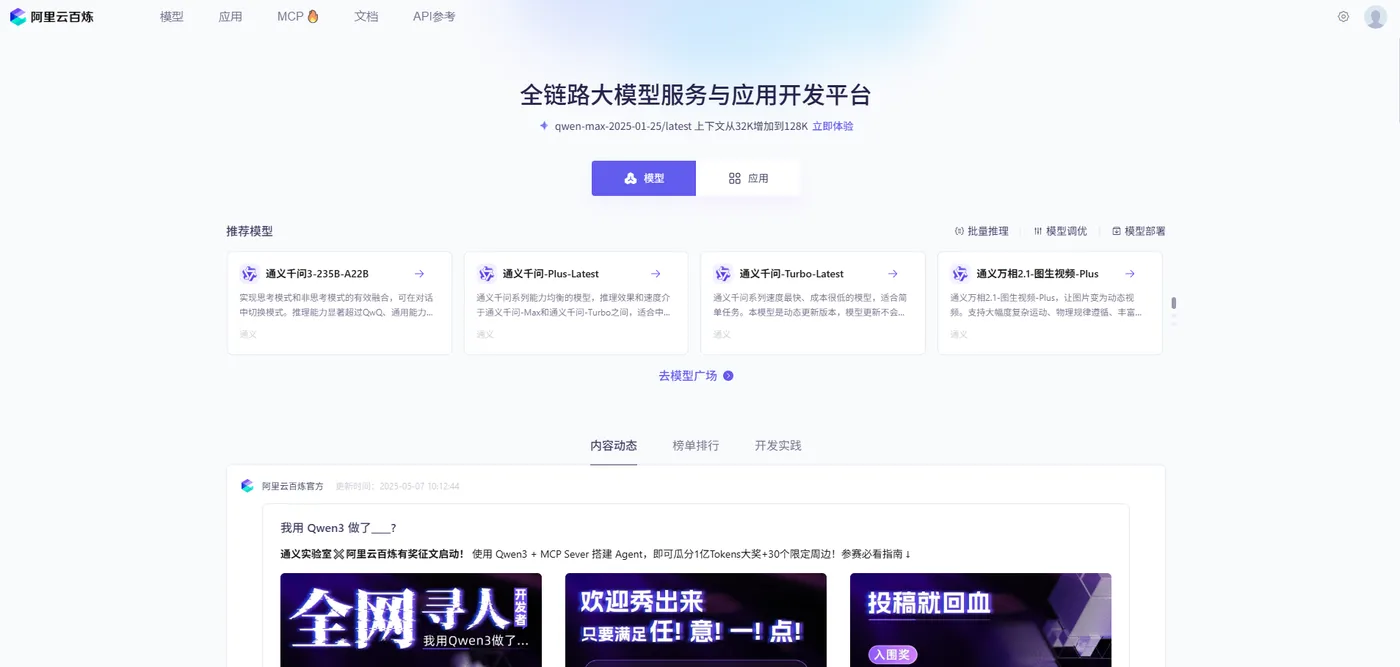Switch to the 内容动态 tab

tap(614, 445)
